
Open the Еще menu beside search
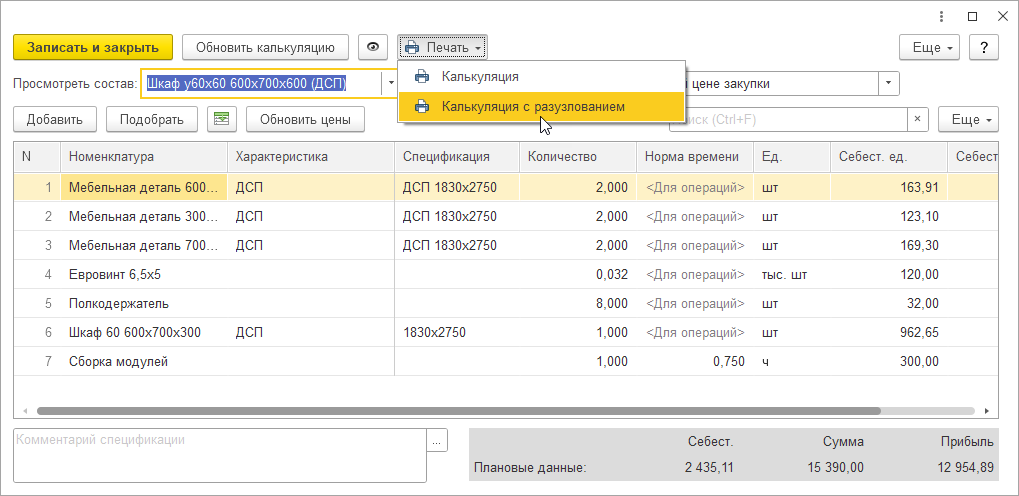tap(969, 119)
